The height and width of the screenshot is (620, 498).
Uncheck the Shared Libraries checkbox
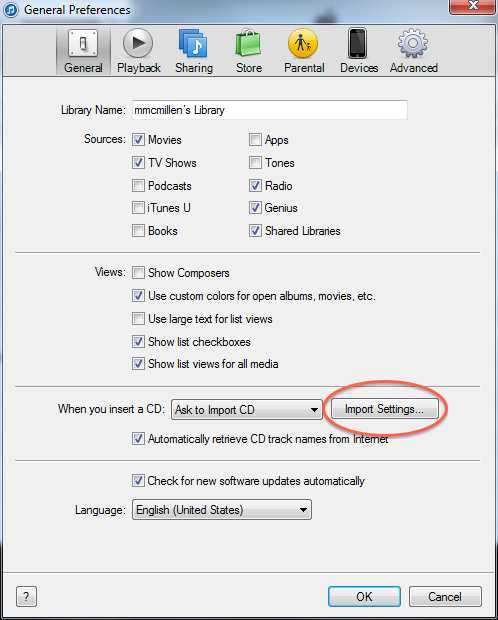[x=255, y=231]
